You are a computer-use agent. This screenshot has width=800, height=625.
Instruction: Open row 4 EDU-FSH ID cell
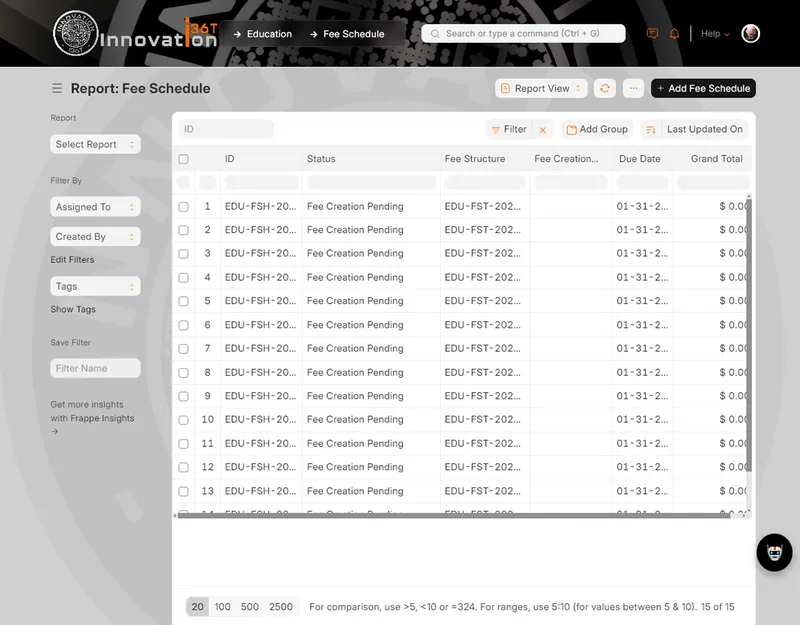point(260,278)
